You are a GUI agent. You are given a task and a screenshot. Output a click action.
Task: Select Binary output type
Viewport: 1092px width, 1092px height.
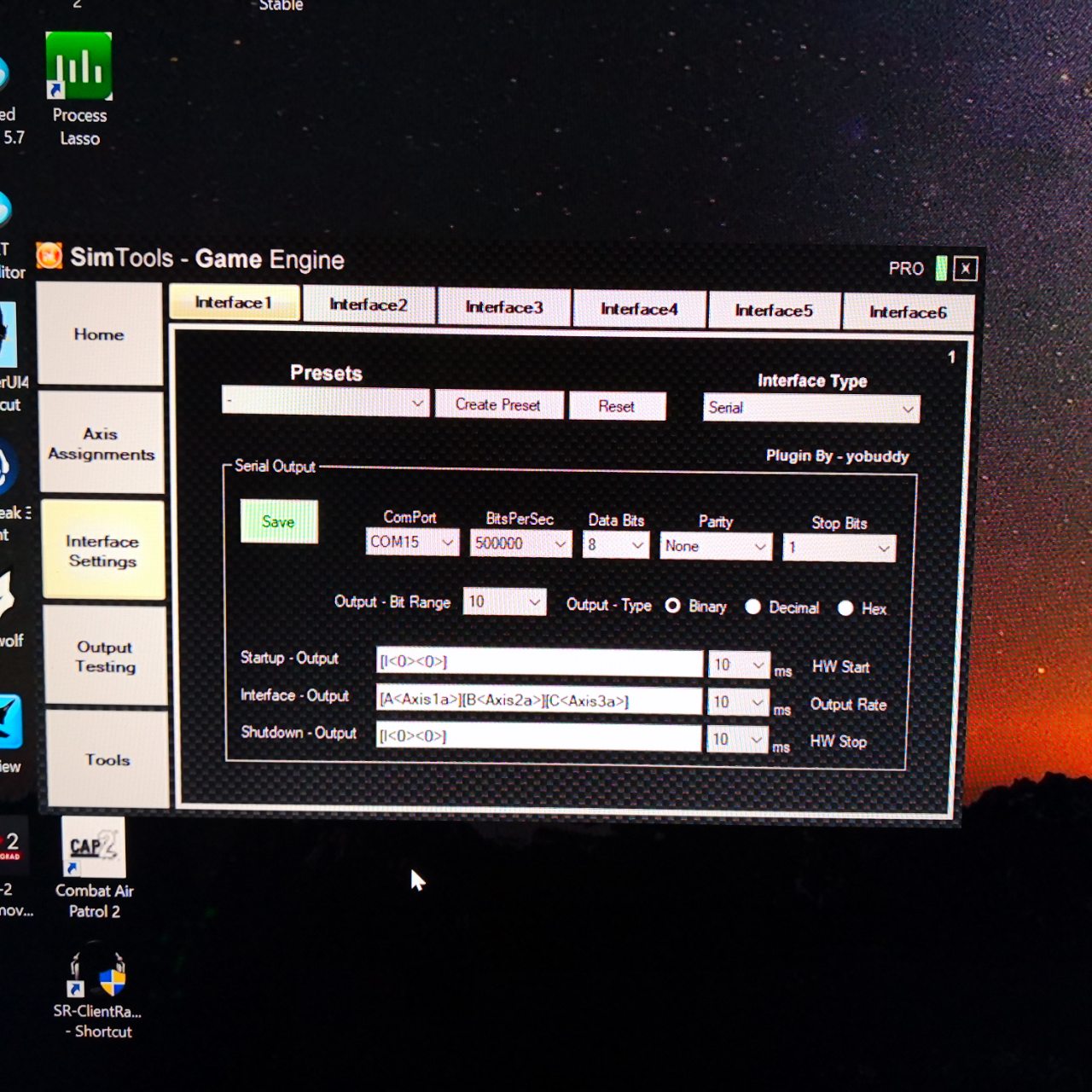pyautogui.click(x=673, y=605)
